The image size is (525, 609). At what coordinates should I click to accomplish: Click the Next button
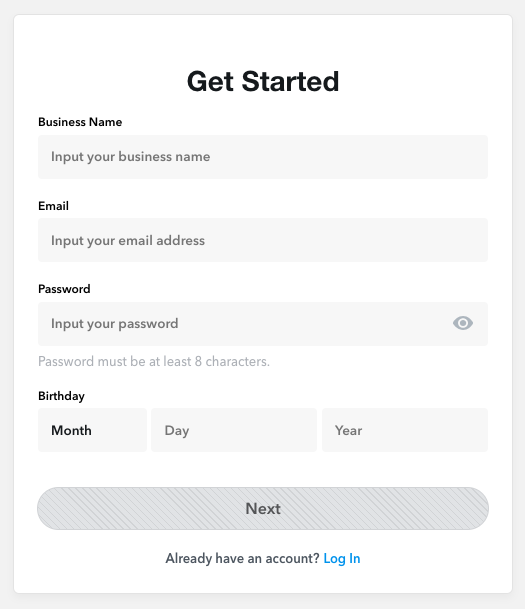click(x=263, y=508)
